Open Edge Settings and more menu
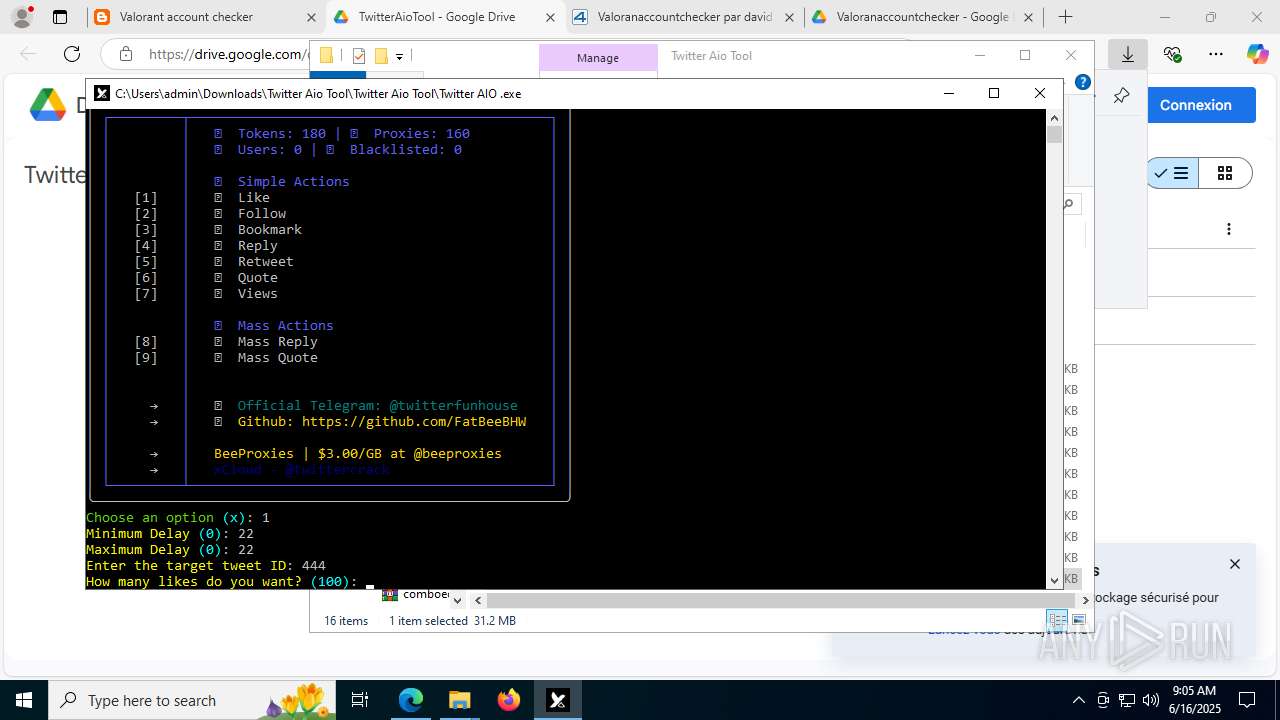 point(1216,54)
